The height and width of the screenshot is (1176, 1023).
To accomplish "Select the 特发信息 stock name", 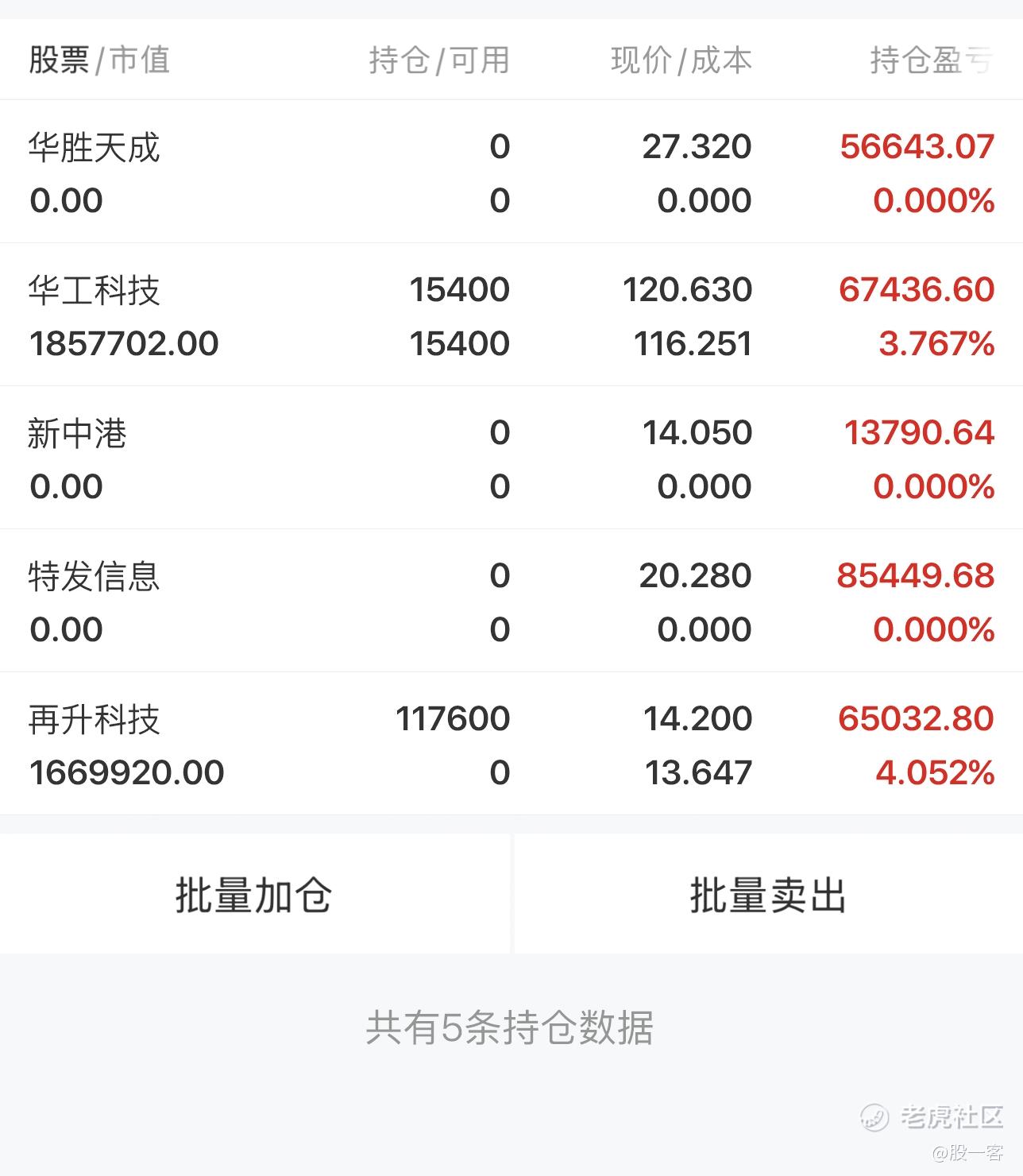I will point(95,577).
